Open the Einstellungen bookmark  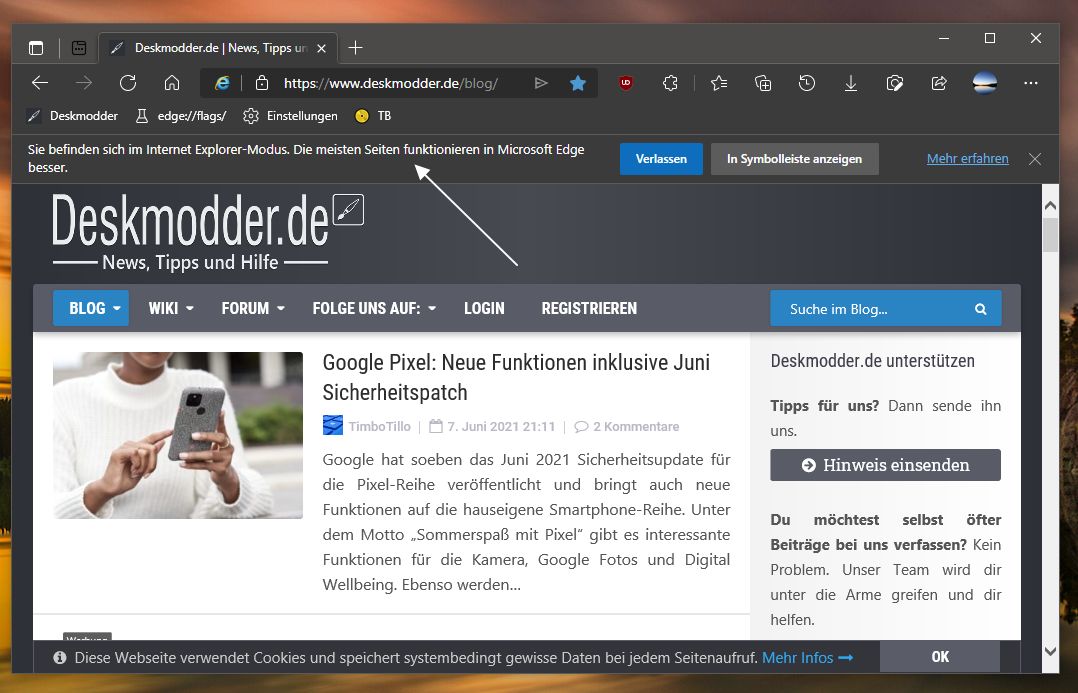click(x=291, y=116)
